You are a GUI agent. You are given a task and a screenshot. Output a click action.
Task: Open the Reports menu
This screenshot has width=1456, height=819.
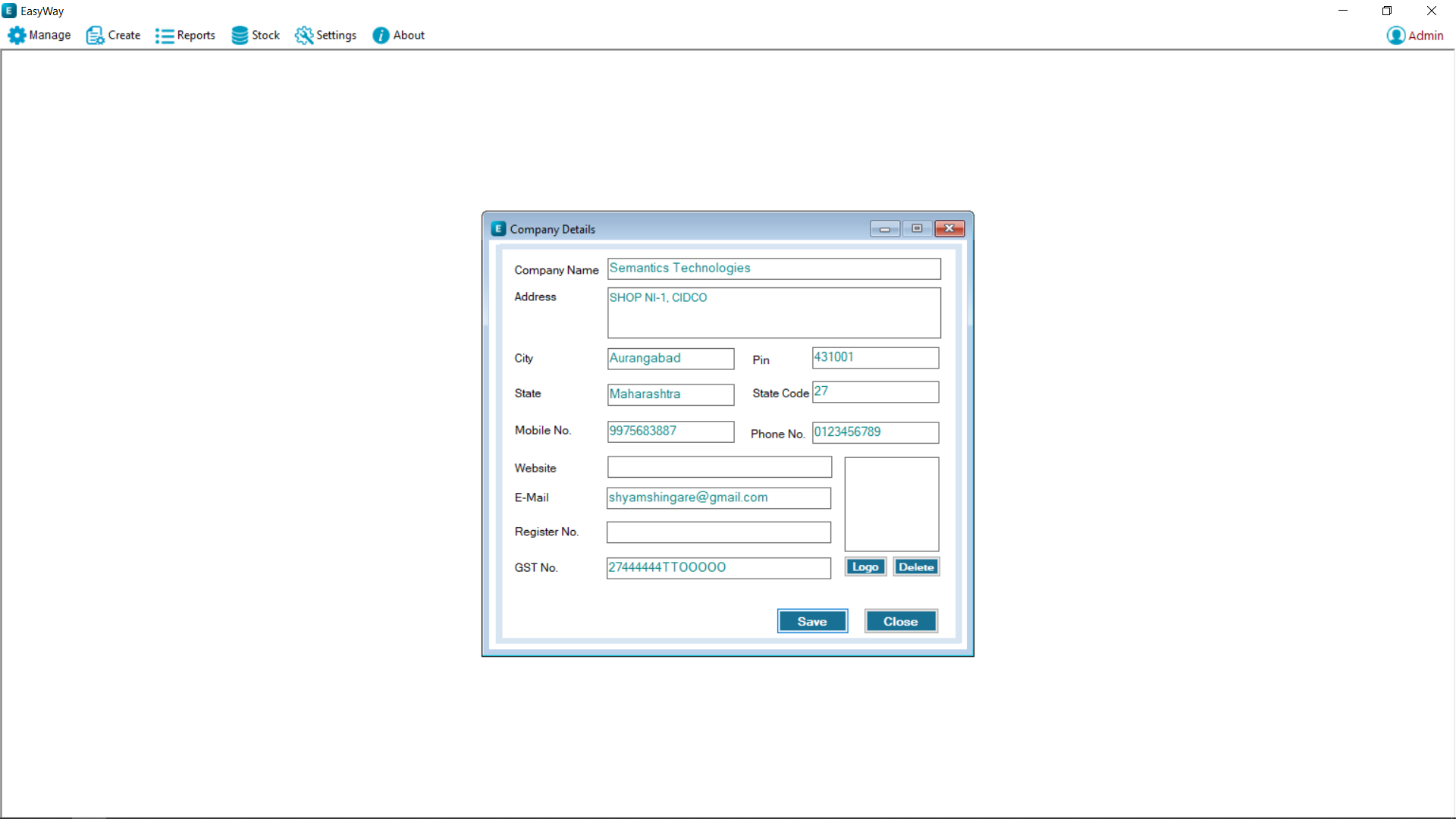point(196,36)
